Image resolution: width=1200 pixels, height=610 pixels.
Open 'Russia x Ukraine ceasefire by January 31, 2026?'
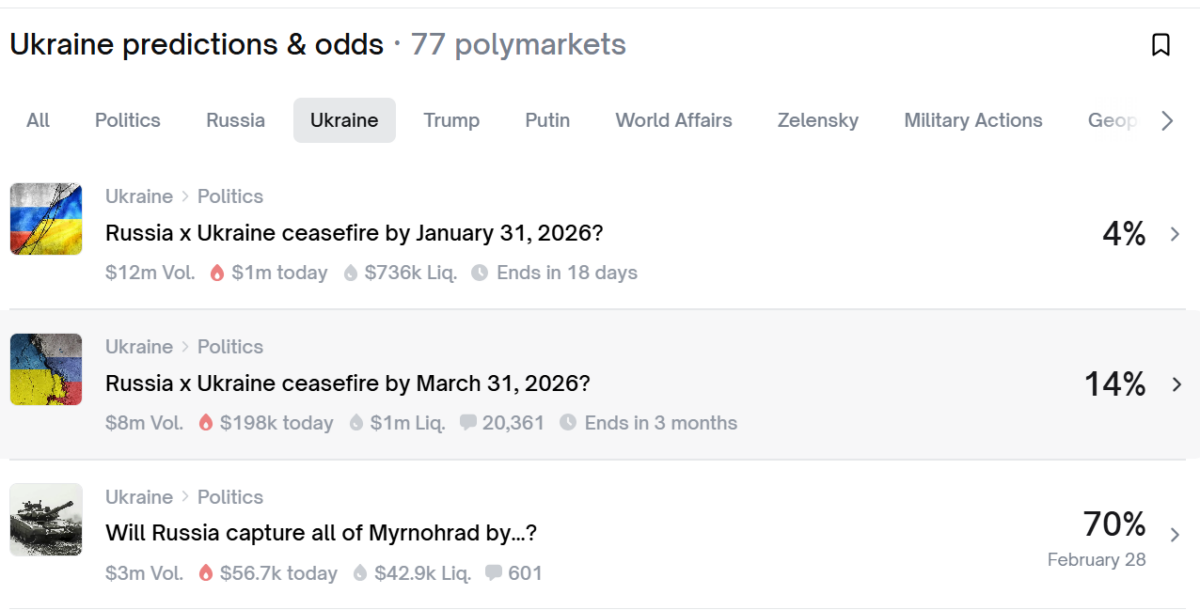pos(354,234)
